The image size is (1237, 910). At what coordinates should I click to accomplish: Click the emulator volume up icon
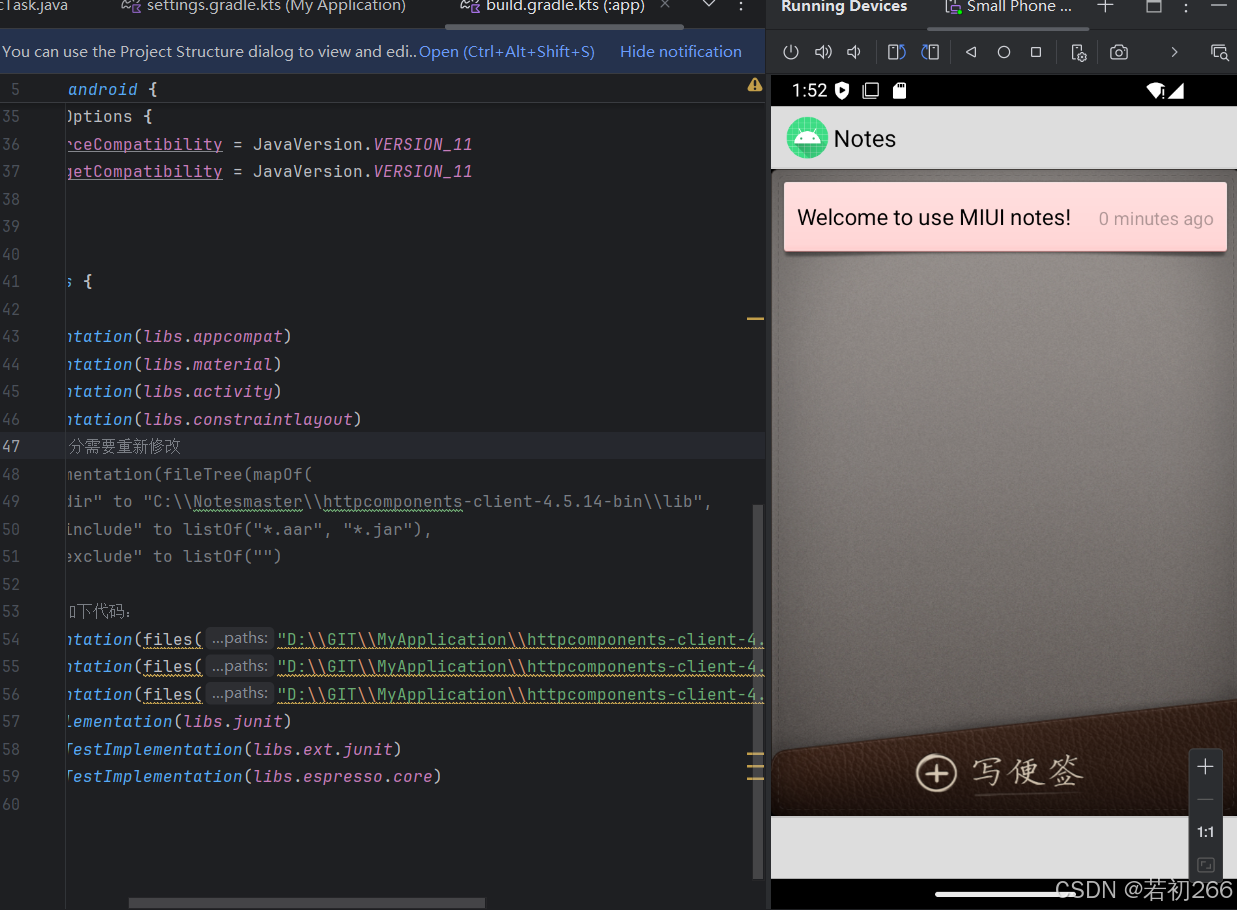(x=823, y=52)
